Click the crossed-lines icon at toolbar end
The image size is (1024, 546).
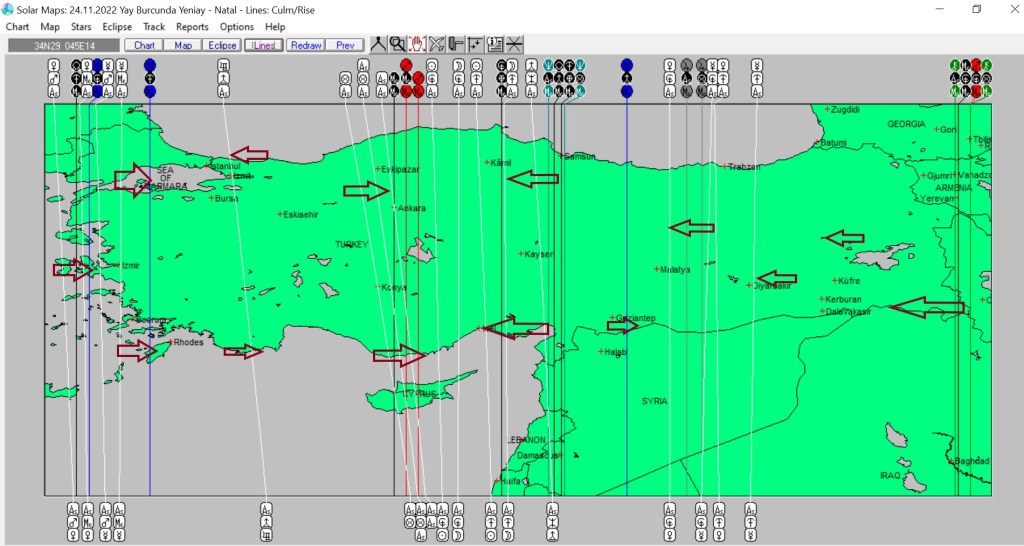click(514, 44)
